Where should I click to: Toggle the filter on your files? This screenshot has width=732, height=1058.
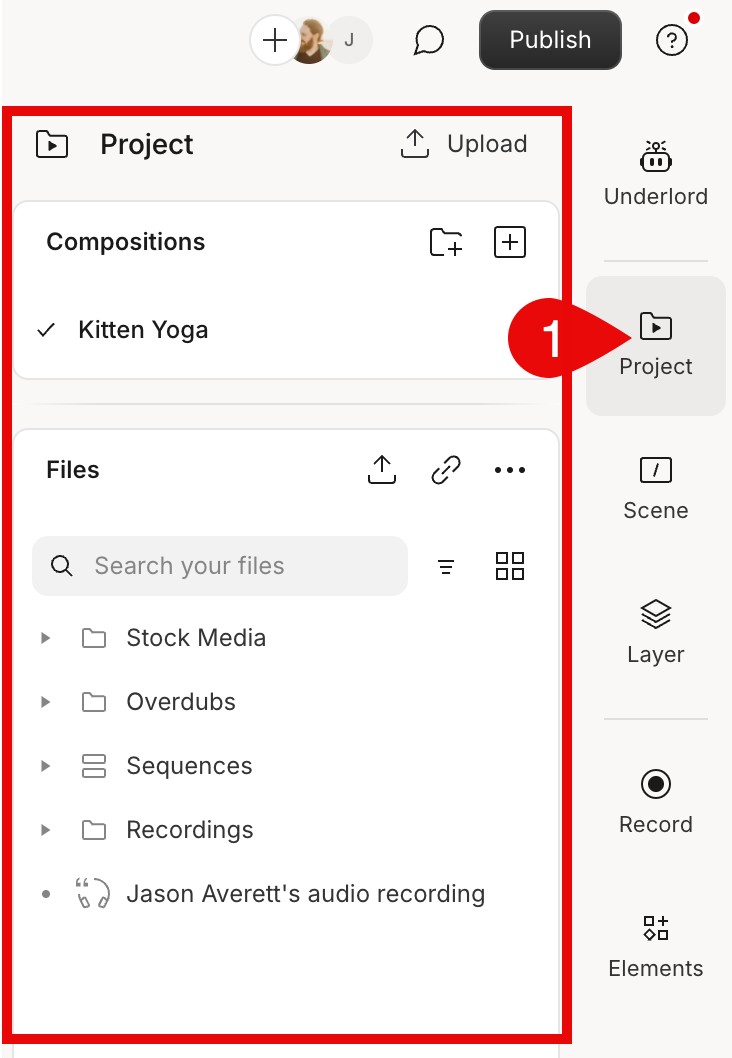tap(446, 566)
